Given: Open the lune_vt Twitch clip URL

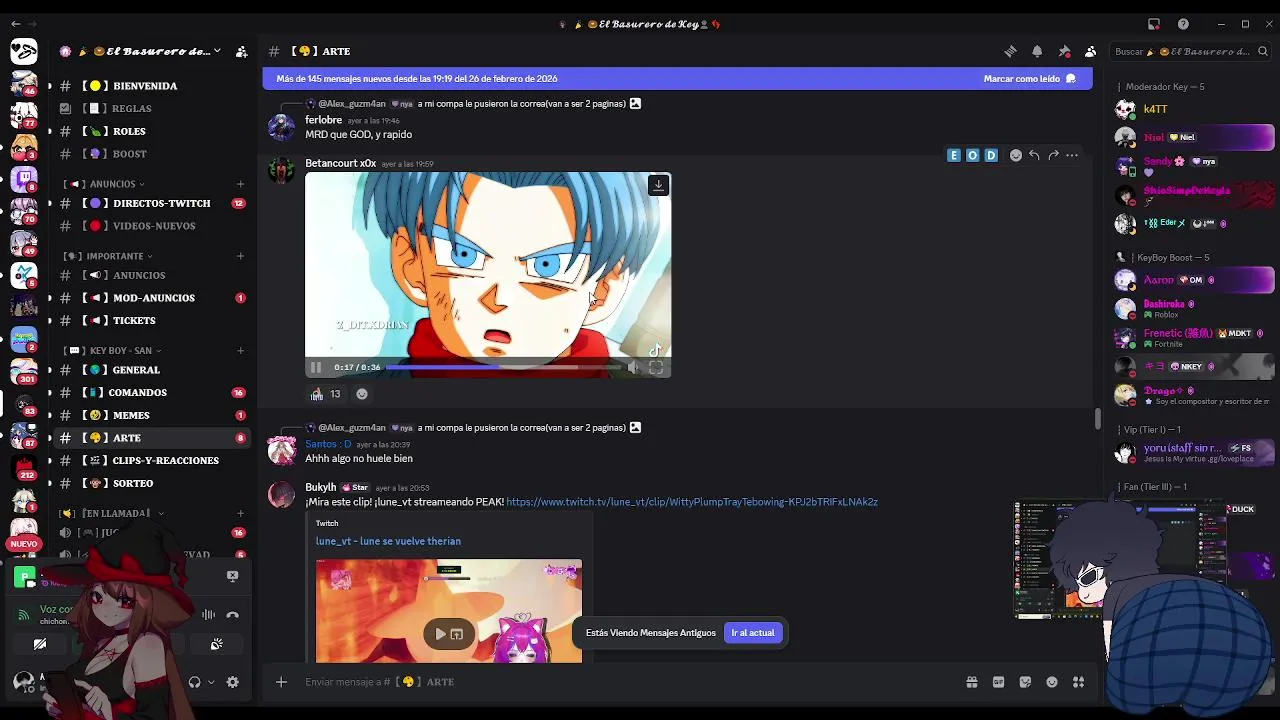Looking at the screenshot, I should 692,502.
